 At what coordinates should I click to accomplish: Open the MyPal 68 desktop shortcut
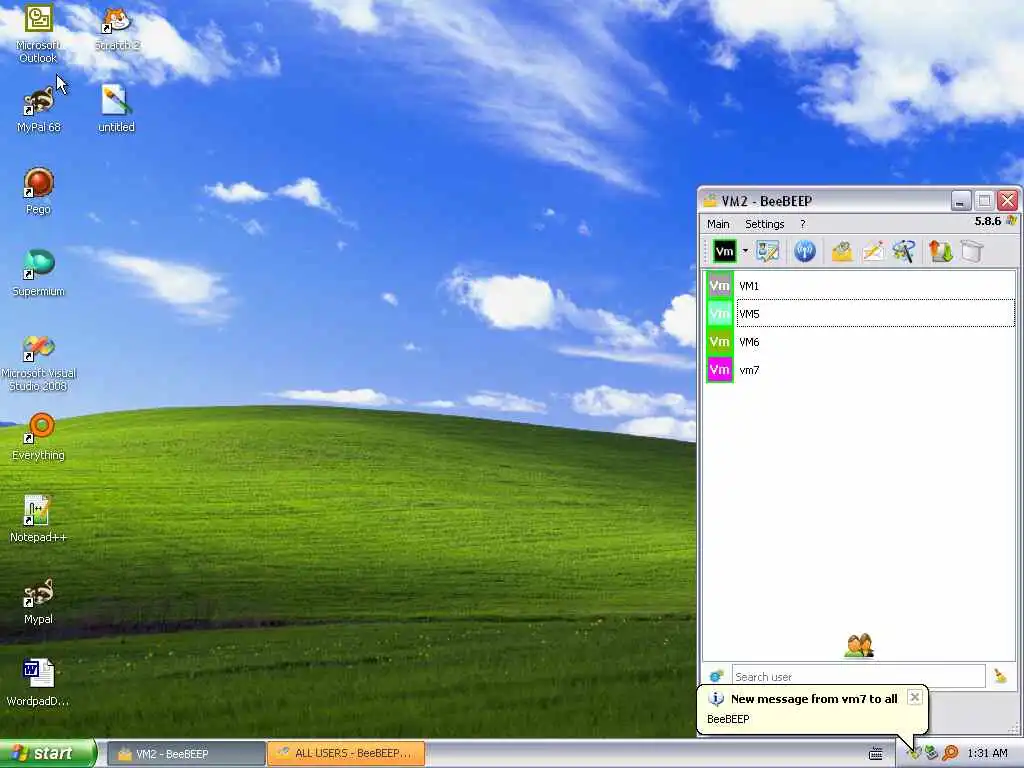(x=39, y=110)
